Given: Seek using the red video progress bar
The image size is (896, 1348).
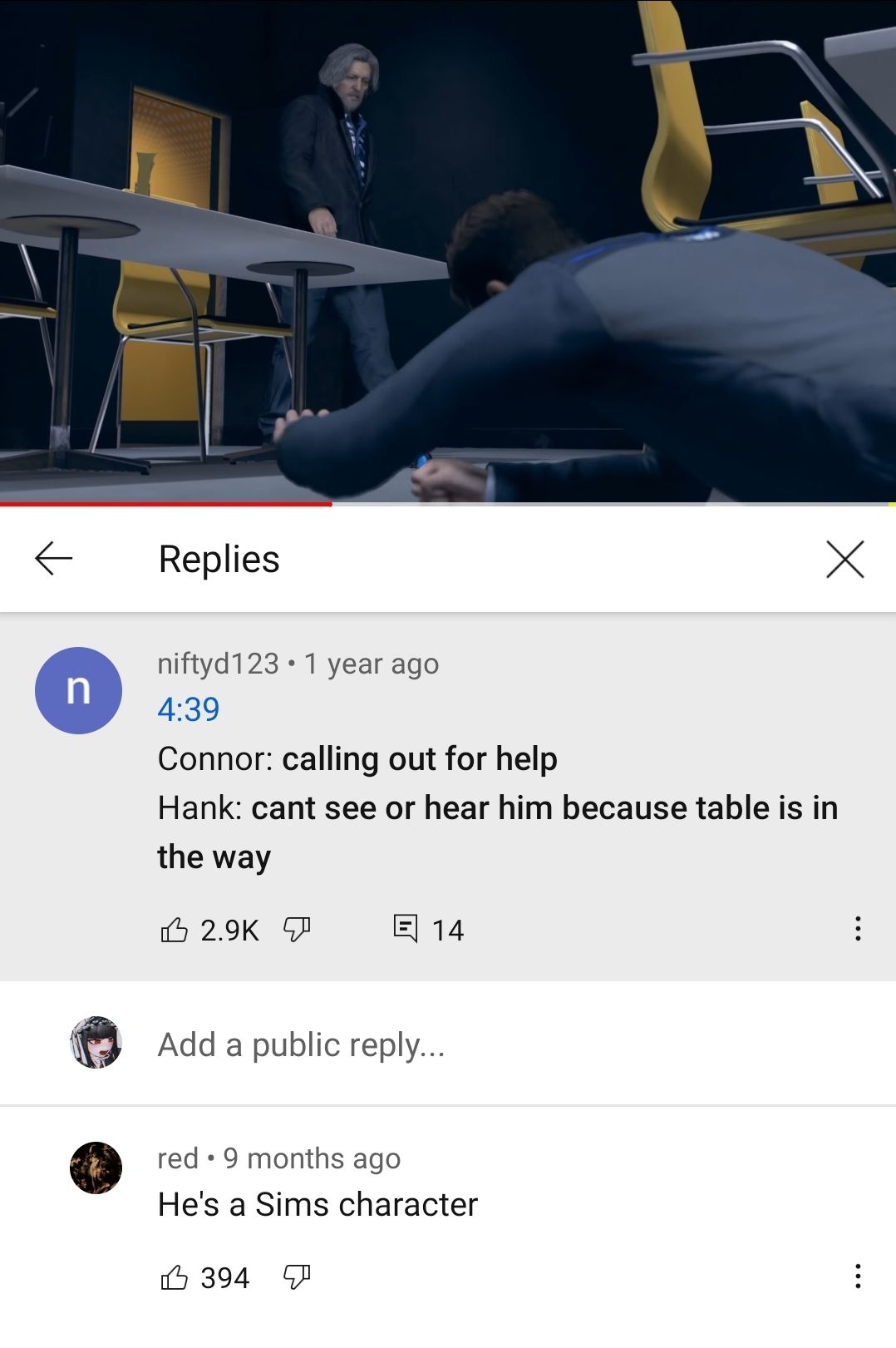Looking at the screenshot, I should (448, 504).
